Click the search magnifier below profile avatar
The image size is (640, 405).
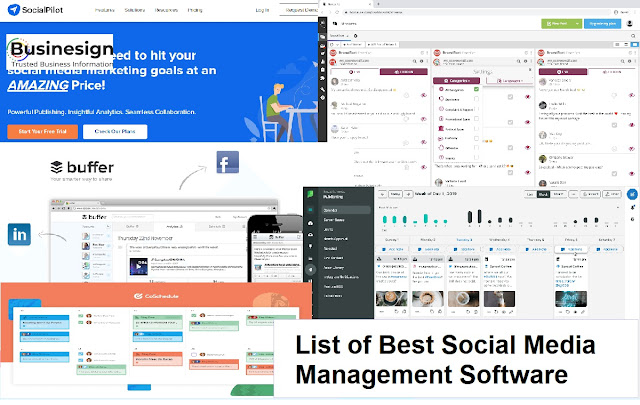coord(633,36)
